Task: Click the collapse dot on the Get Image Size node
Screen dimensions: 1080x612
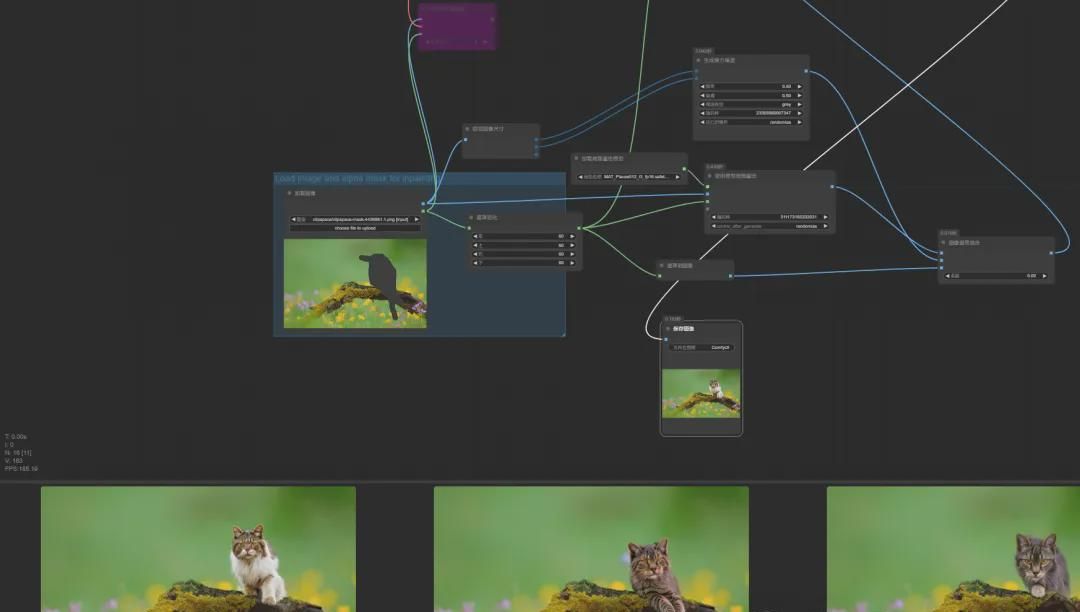Action: [x=468, y=129]
